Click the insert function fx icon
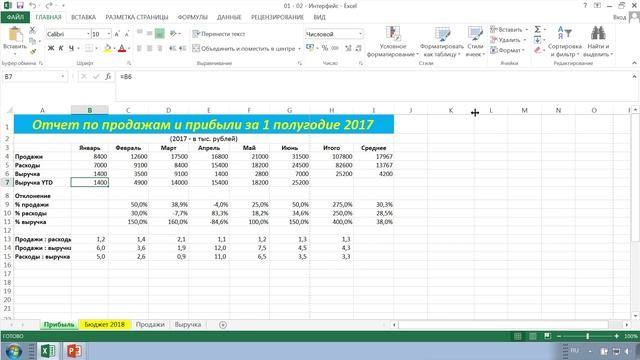The image size is (640, 360). [x=108, y=76]
